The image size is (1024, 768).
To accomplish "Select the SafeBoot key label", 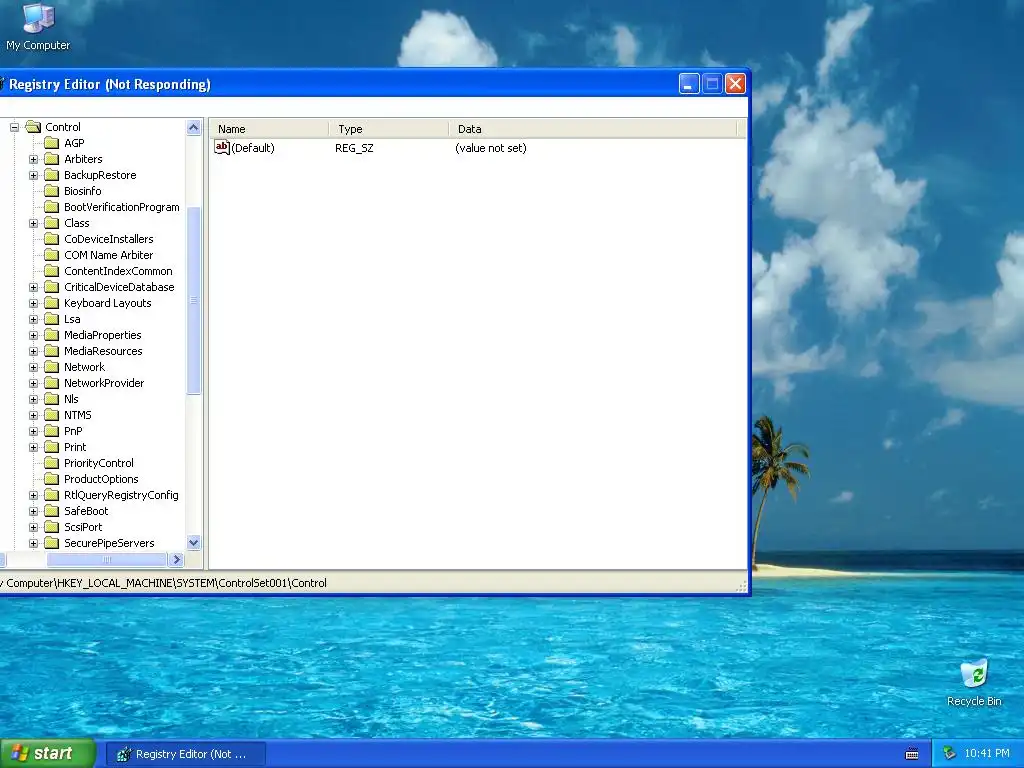I will (86, 511).
